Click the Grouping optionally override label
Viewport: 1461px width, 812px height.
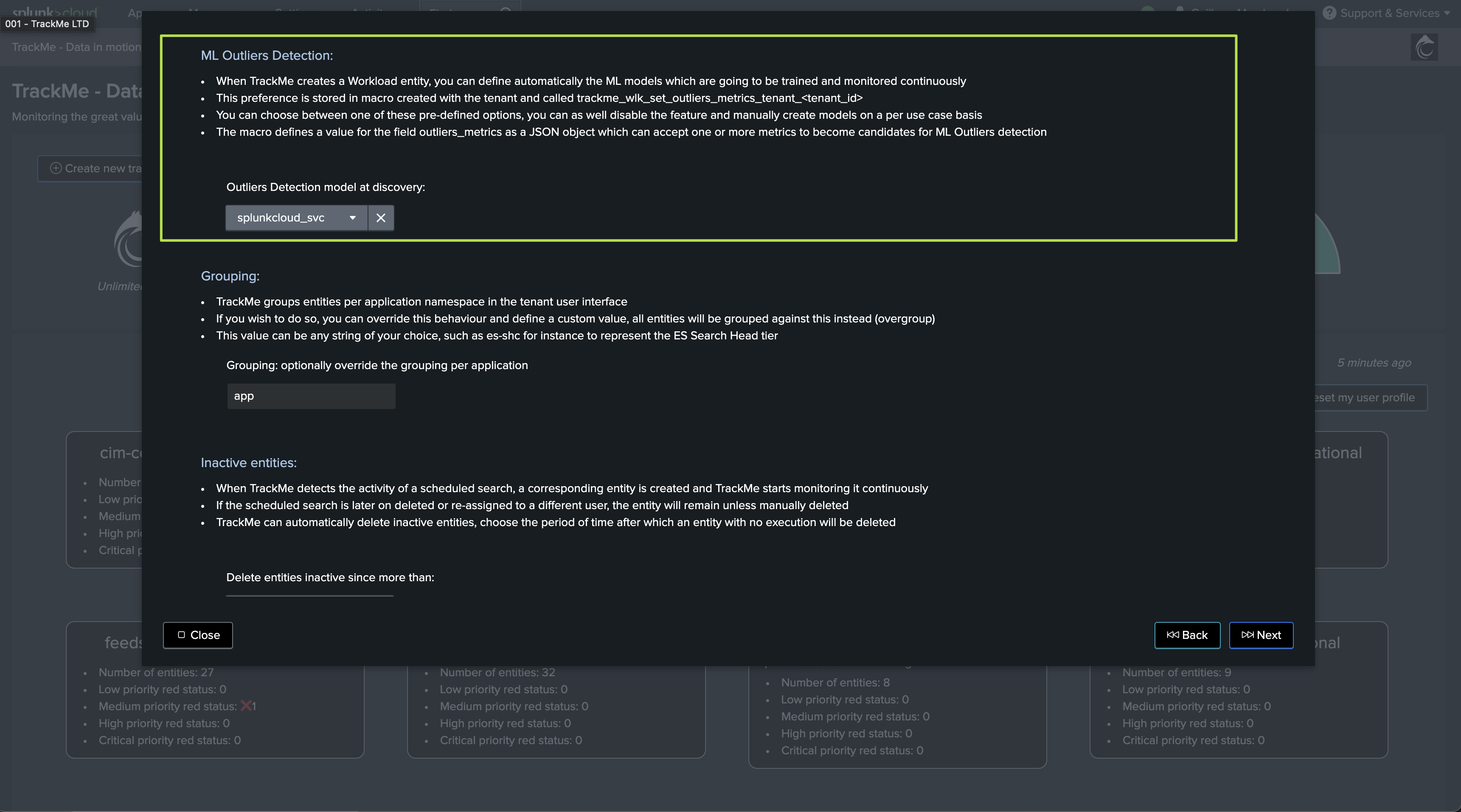click(x=376, y=365)
